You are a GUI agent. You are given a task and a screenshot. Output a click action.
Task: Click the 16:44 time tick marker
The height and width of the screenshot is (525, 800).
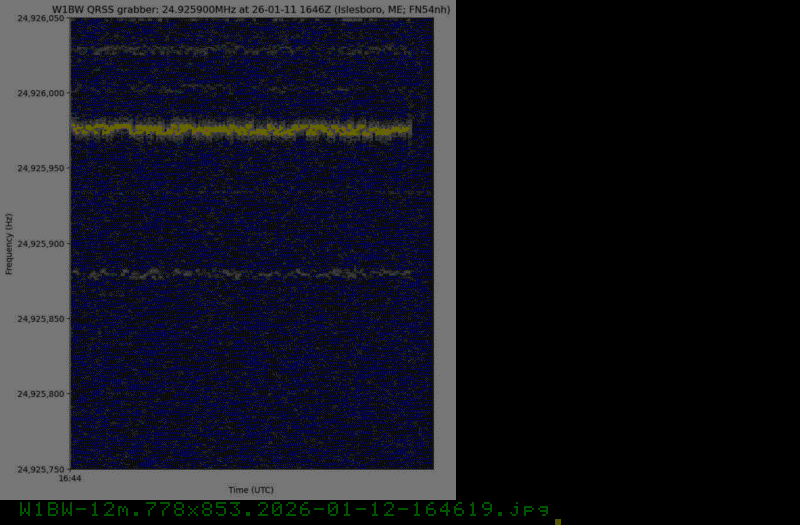click(70, 479)
